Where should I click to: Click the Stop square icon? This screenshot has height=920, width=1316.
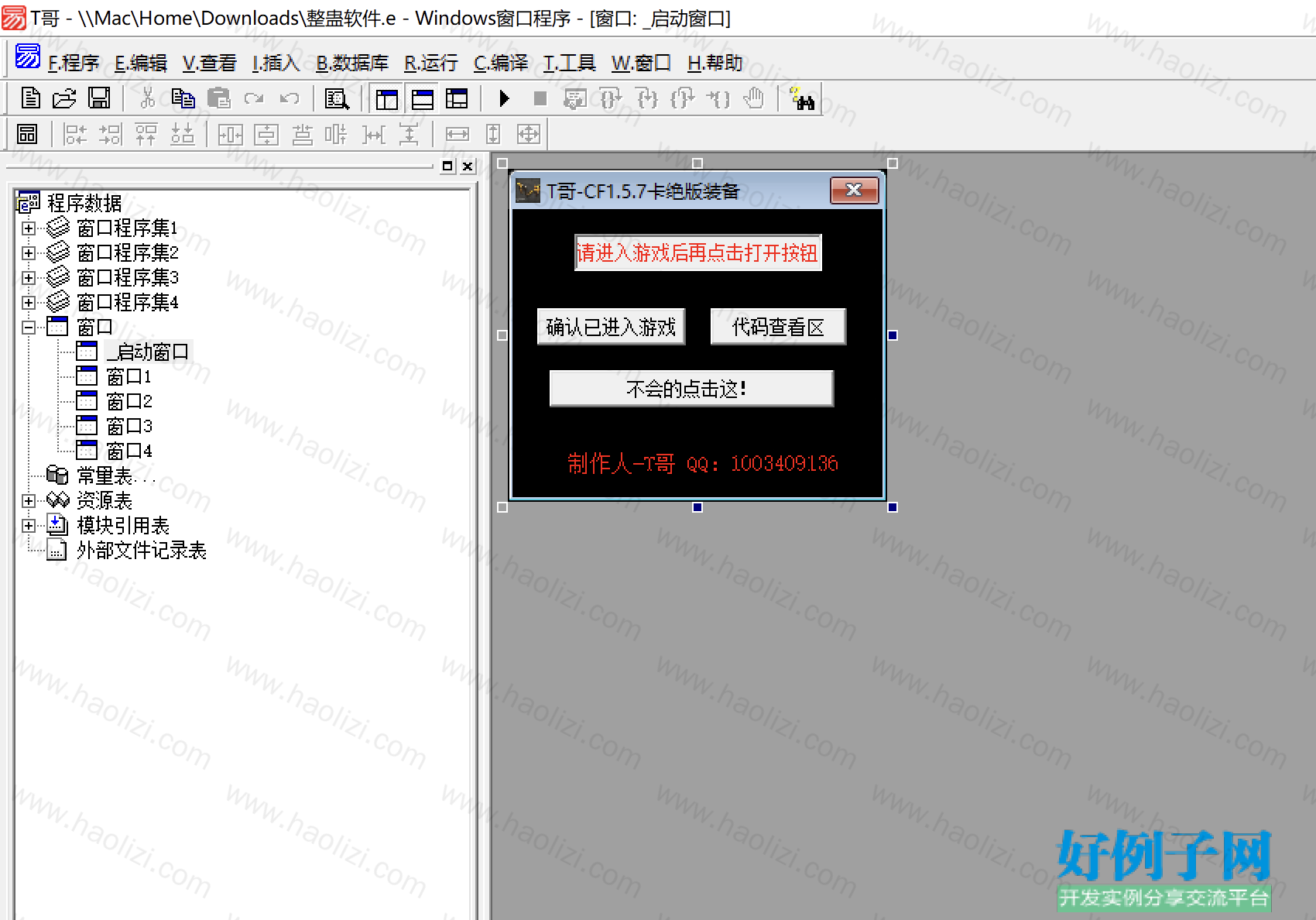[x=540, y=98]
